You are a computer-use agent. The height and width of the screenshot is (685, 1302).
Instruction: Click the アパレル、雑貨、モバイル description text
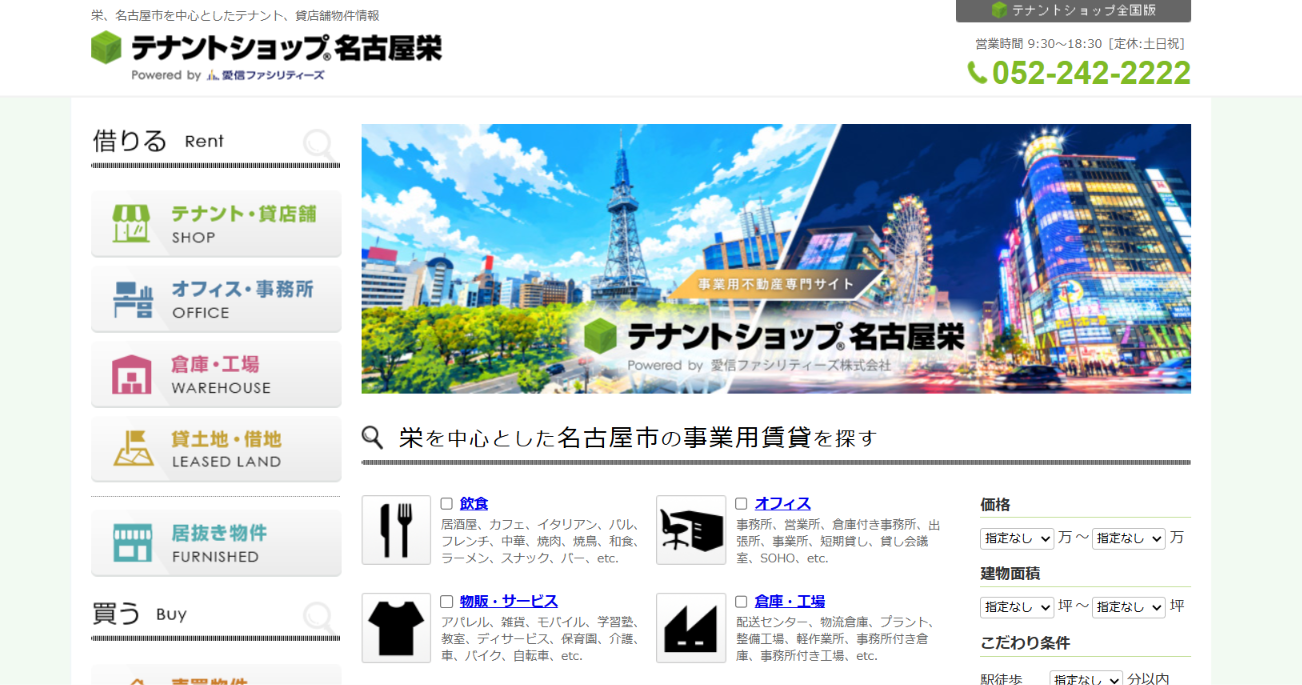coord(540,639)
